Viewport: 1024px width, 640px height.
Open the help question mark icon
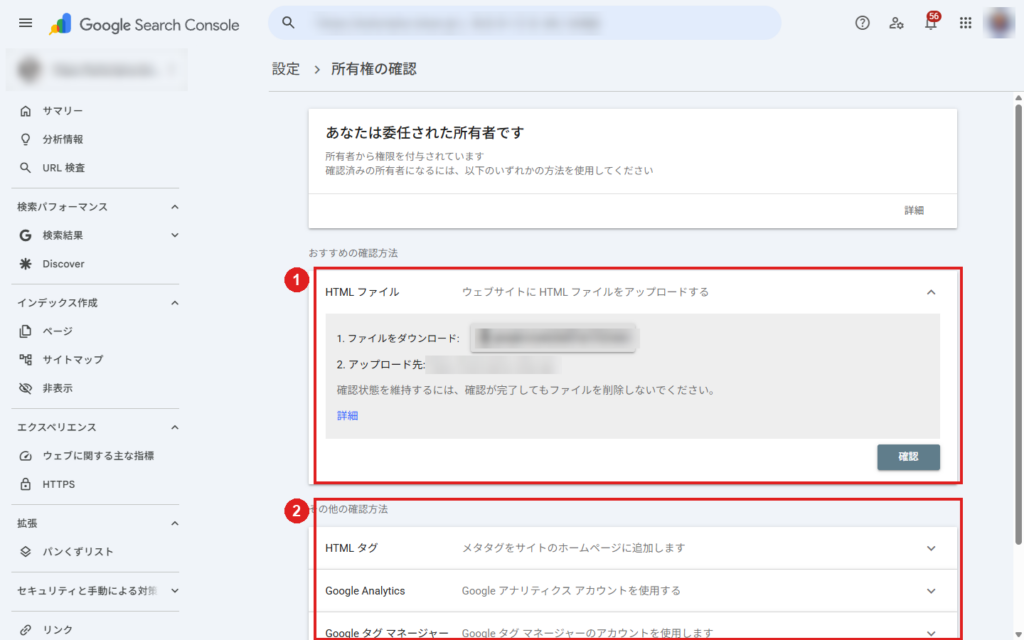point(862,23)
